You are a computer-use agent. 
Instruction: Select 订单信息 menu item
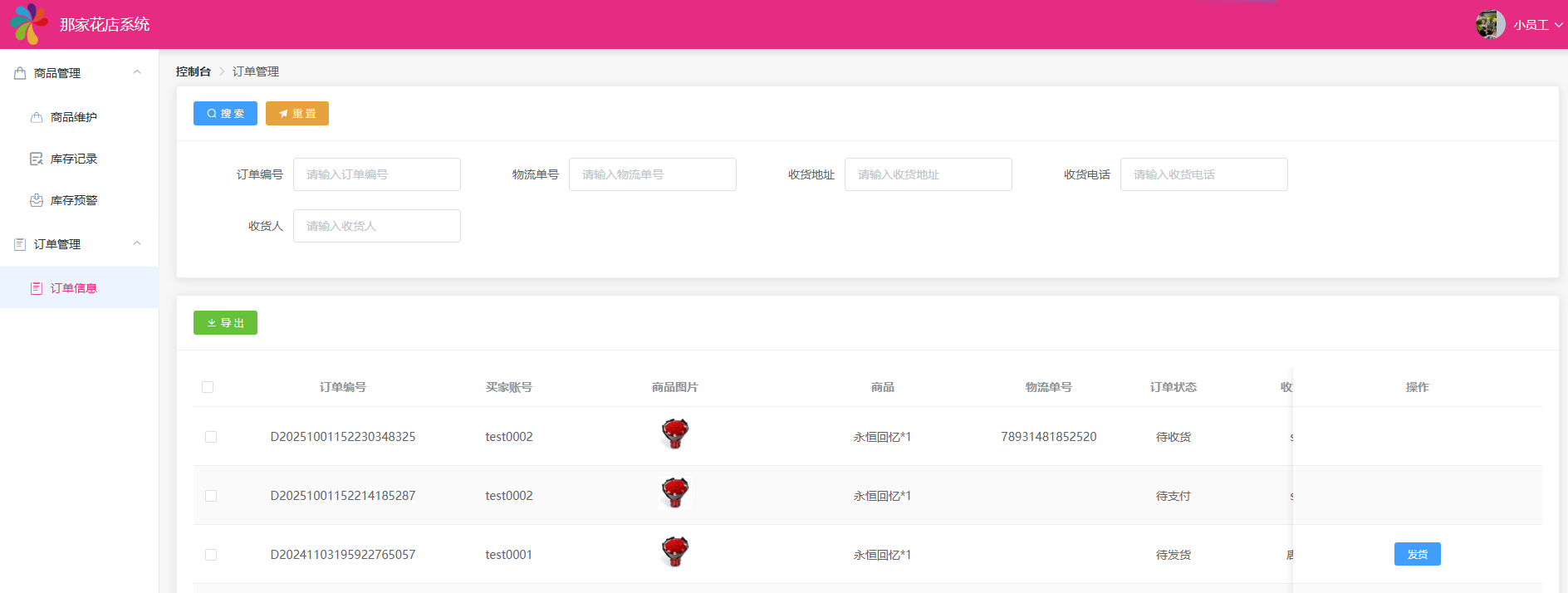click(79, 288)
